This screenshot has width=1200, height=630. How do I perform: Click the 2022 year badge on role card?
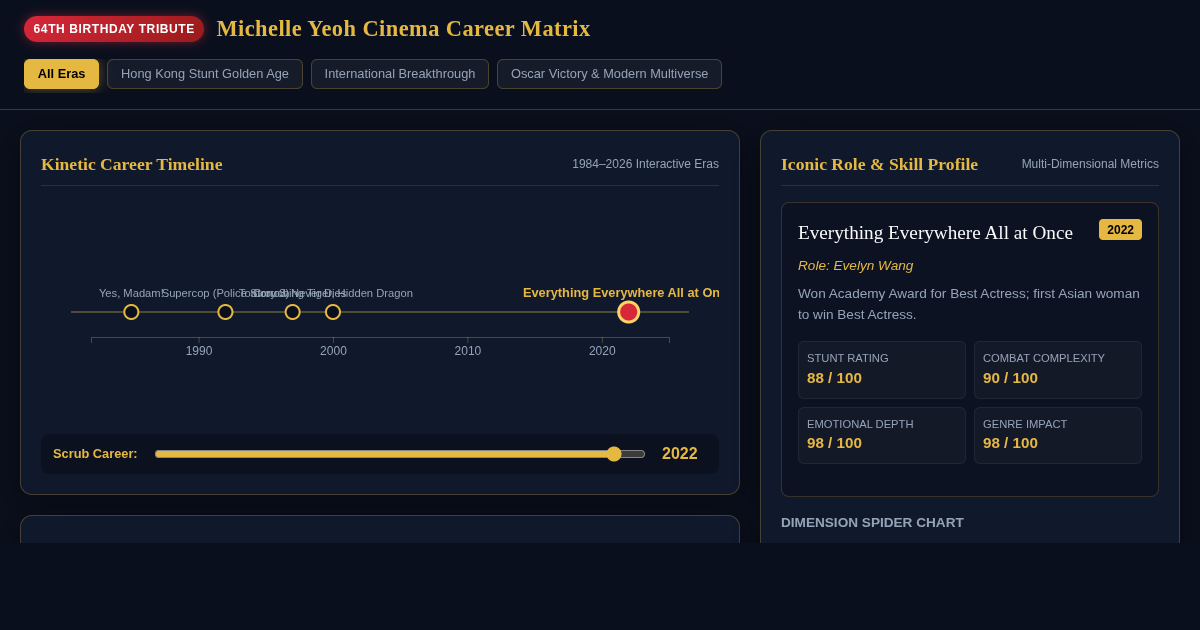click(1120, 230)
